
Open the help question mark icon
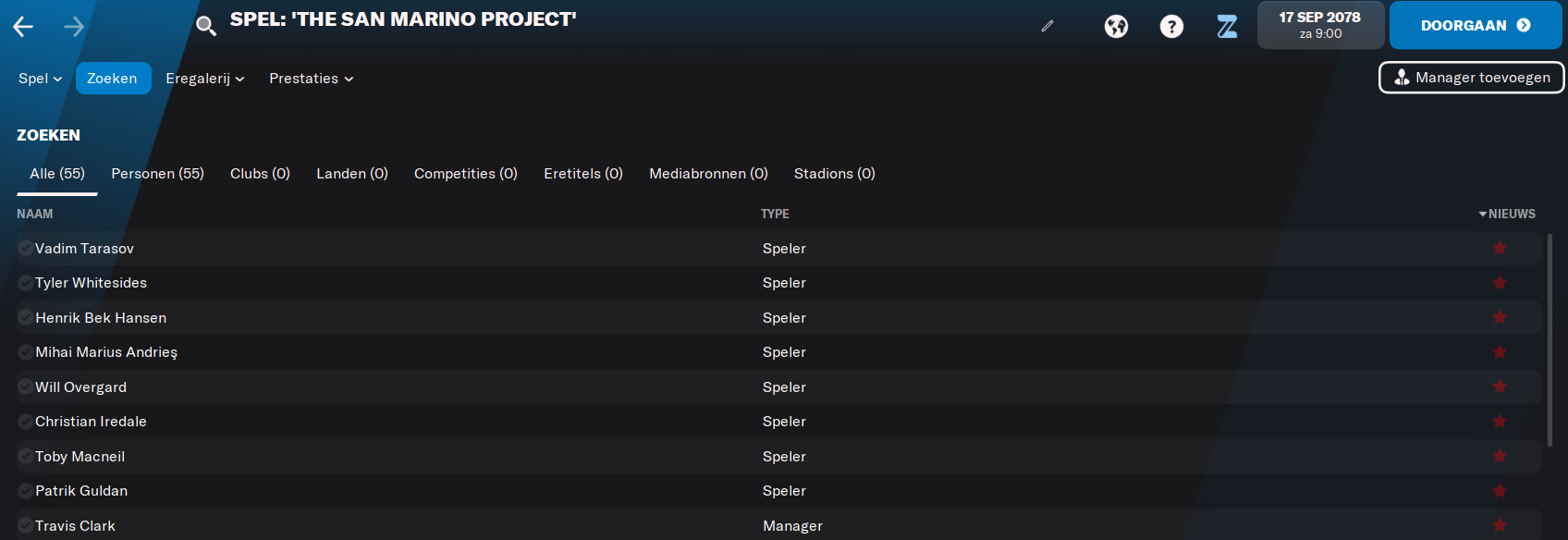1171,26
